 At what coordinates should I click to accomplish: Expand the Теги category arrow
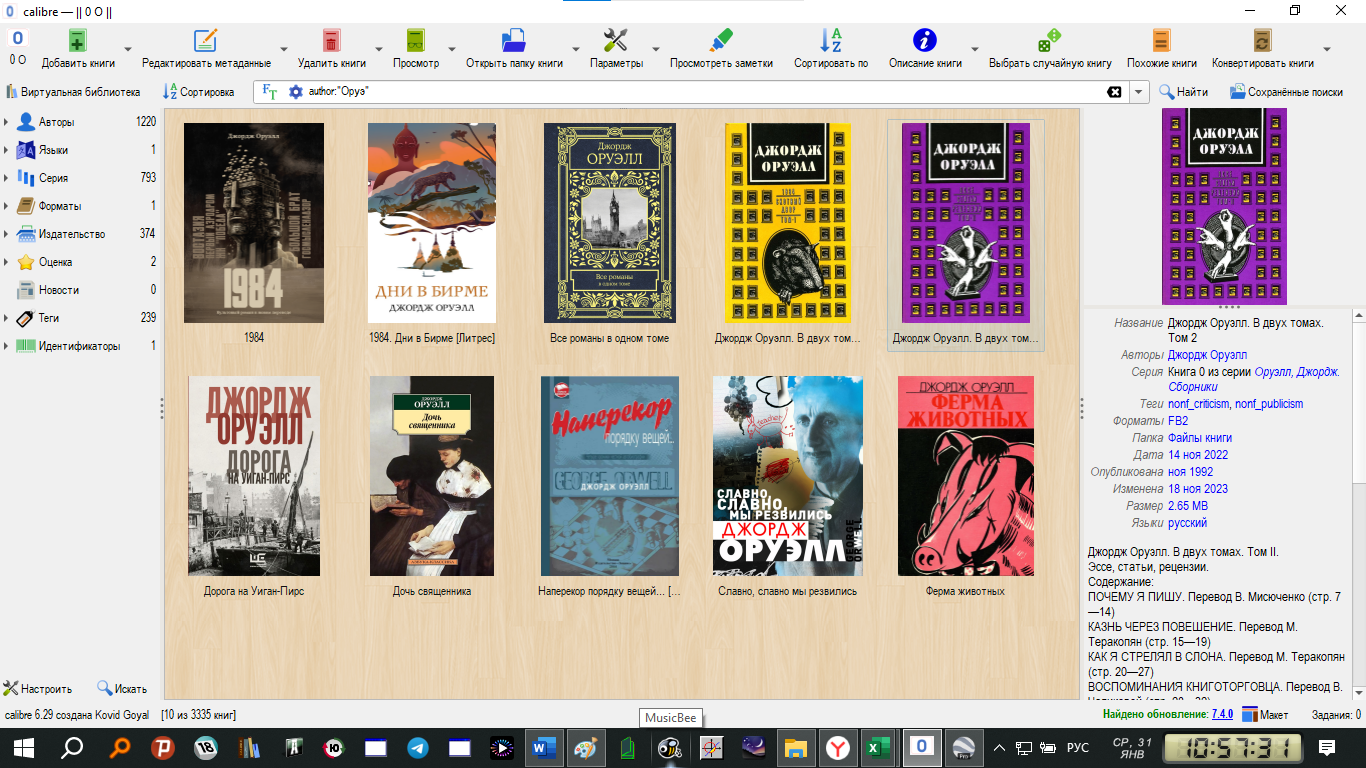click(6, 318)
